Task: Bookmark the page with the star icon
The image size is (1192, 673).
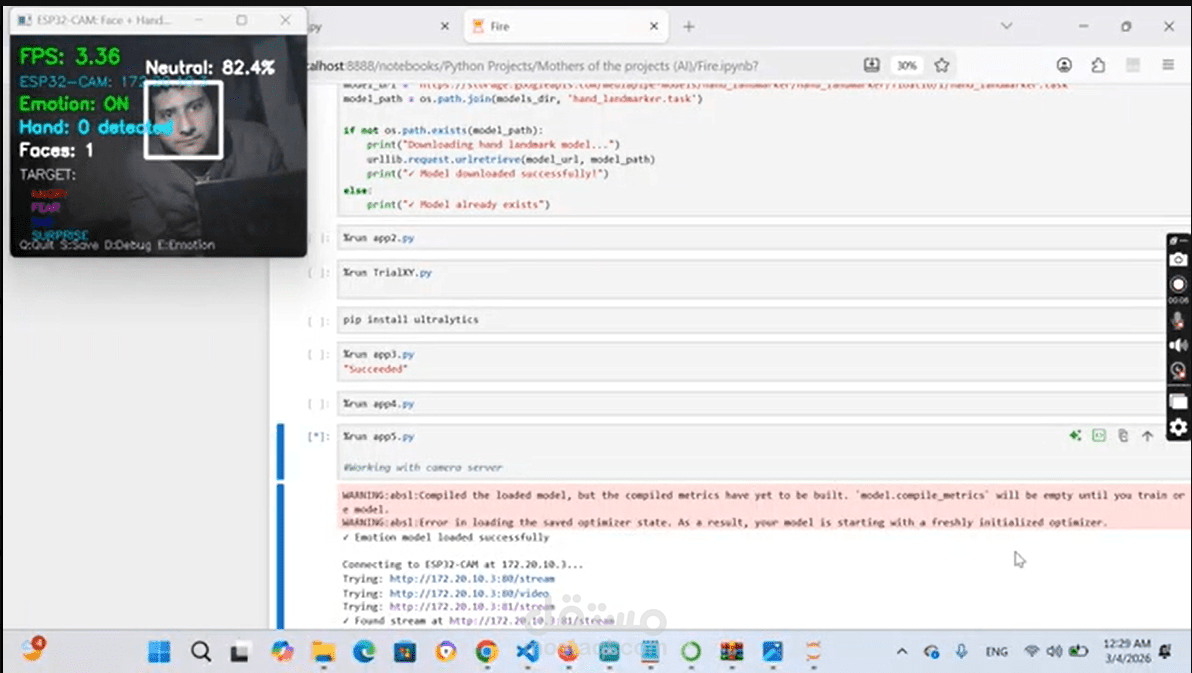Action: coord(942,65)
